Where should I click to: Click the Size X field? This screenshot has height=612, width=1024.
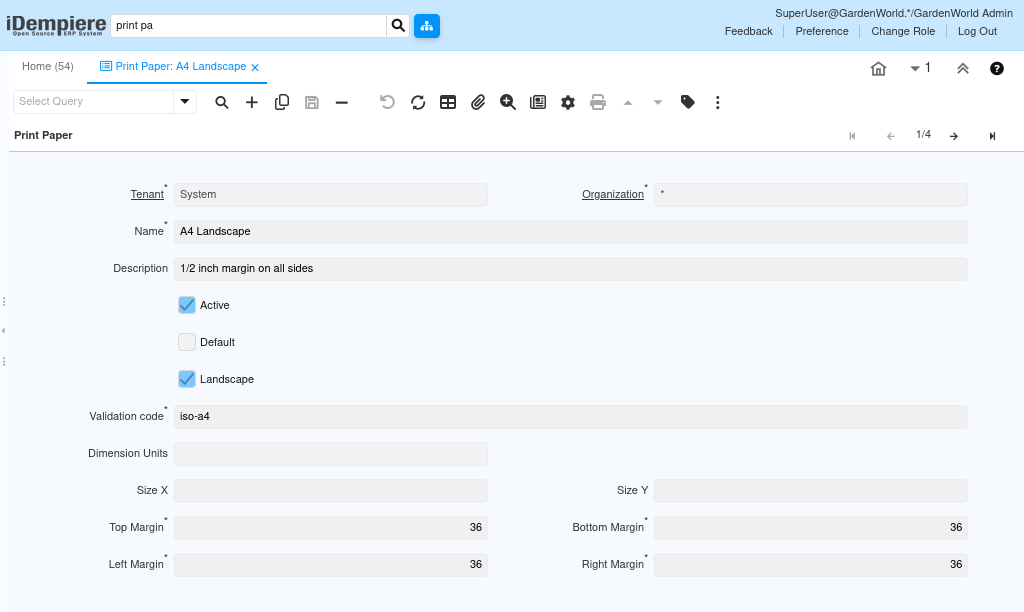[330, 491]
